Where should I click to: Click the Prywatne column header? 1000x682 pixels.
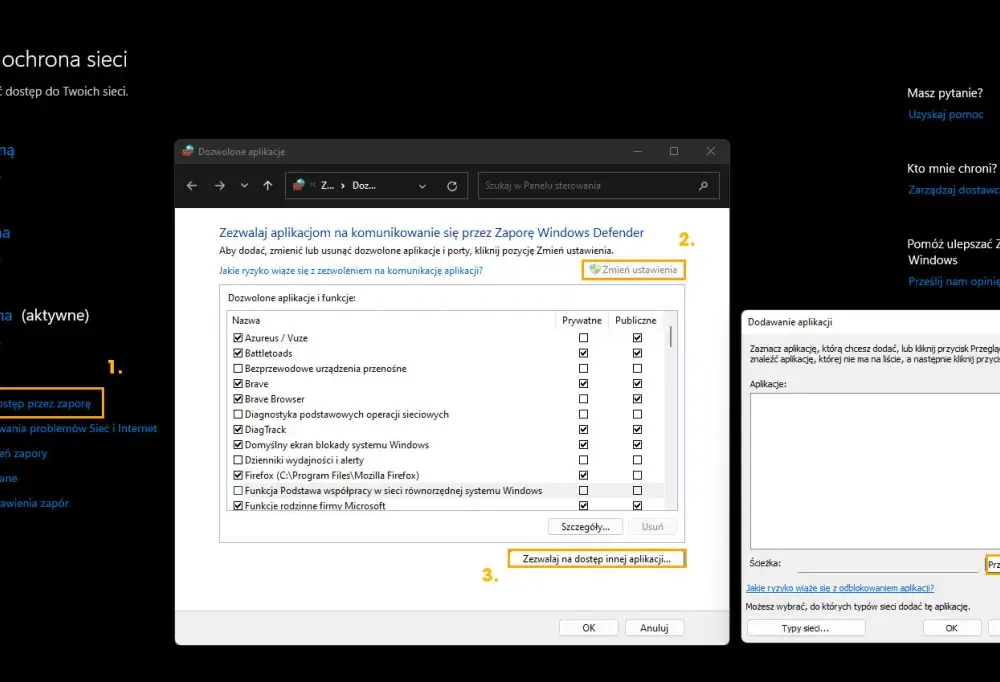[582, 320]
